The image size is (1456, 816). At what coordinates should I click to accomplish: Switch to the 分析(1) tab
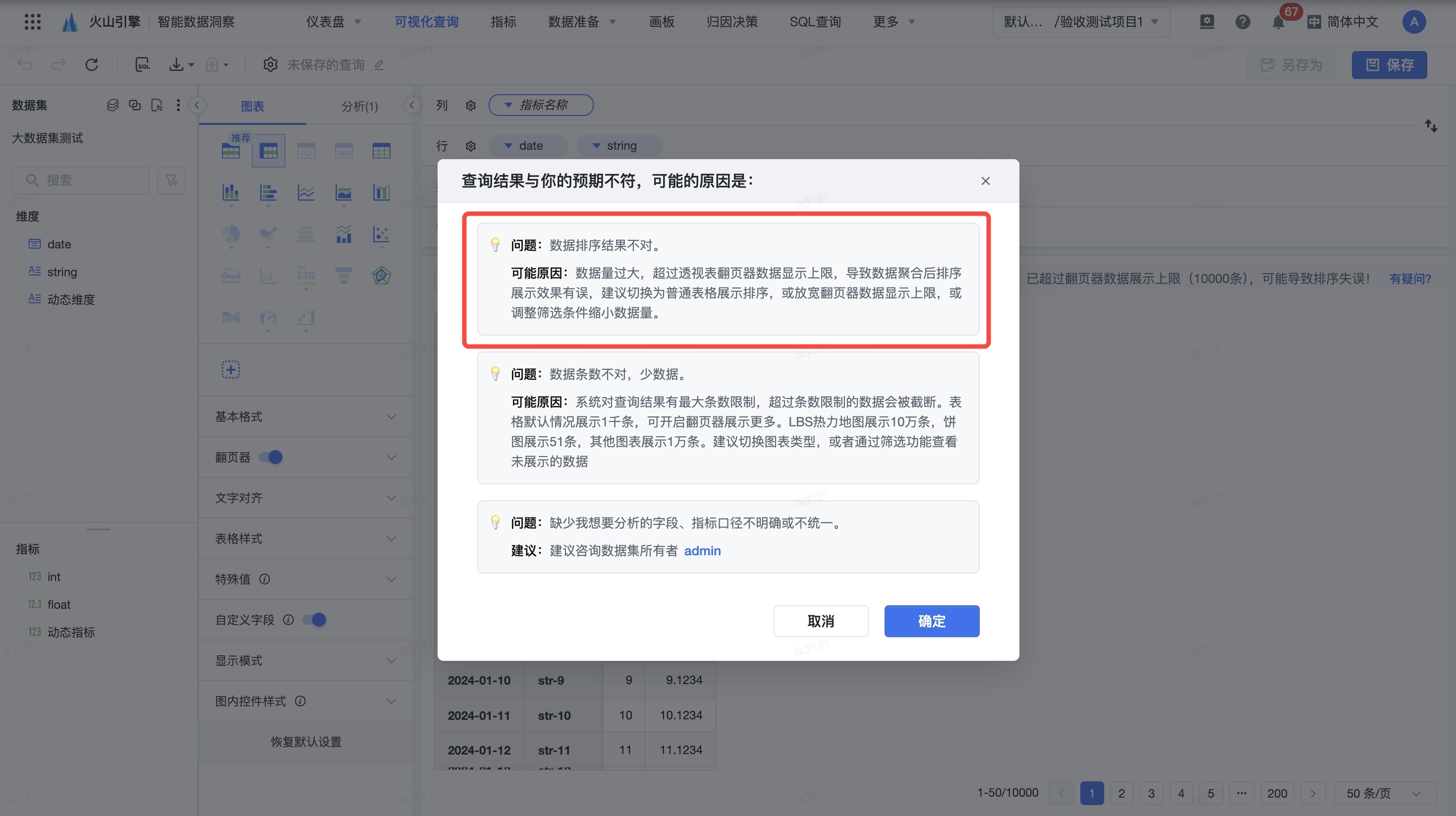tap(359, 106)
